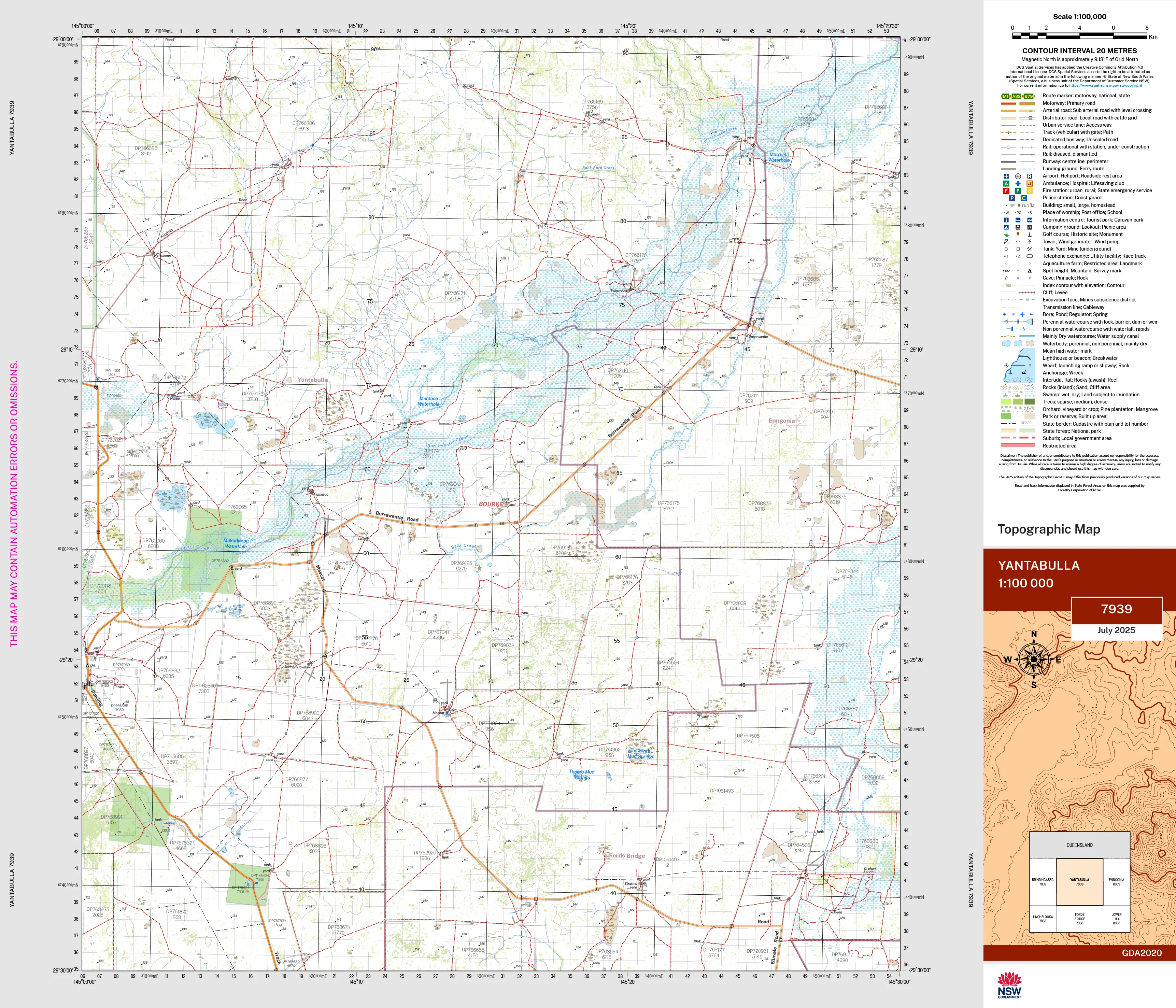The width and height of the screenshot is (1176, 1008).
Task: Click the Camping ground legend icon
Action: pos(1006,227)
